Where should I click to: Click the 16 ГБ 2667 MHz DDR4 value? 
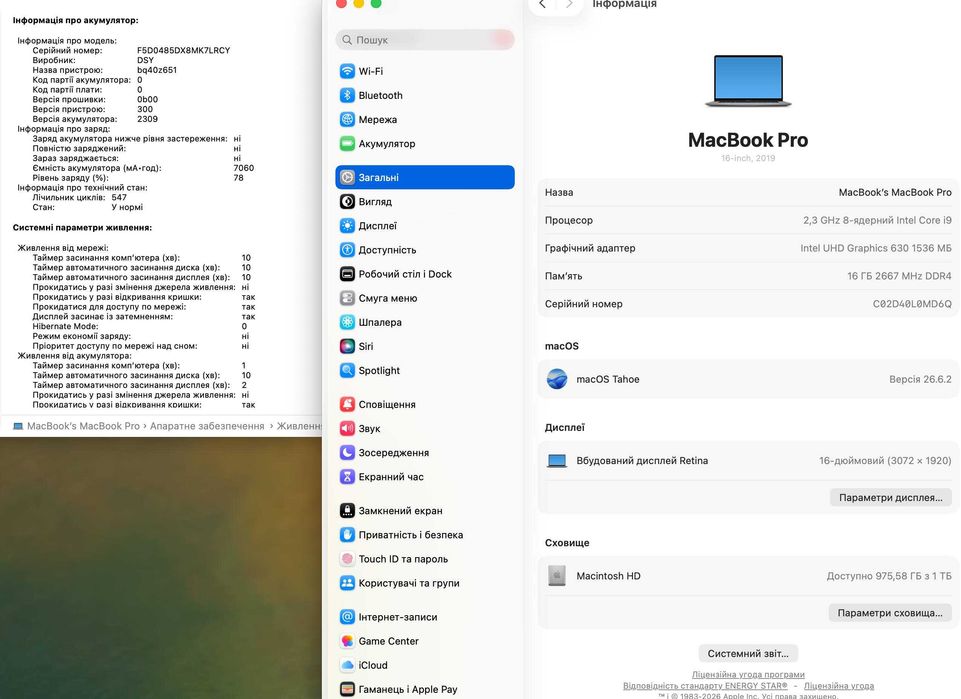coord(899,276)
